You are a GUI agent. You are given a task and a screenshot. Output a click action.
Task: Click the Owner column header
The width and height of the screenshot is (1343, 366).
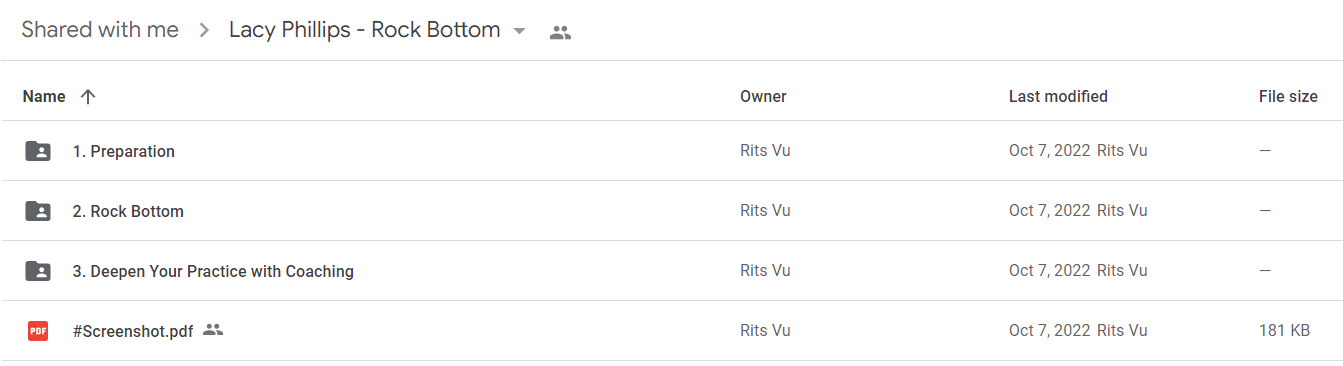coord(763,97)
